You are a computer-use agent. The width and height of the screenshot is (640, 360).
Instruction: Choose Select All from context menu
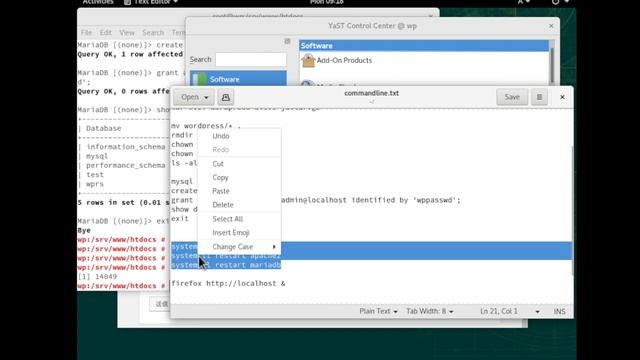(239, 219)
